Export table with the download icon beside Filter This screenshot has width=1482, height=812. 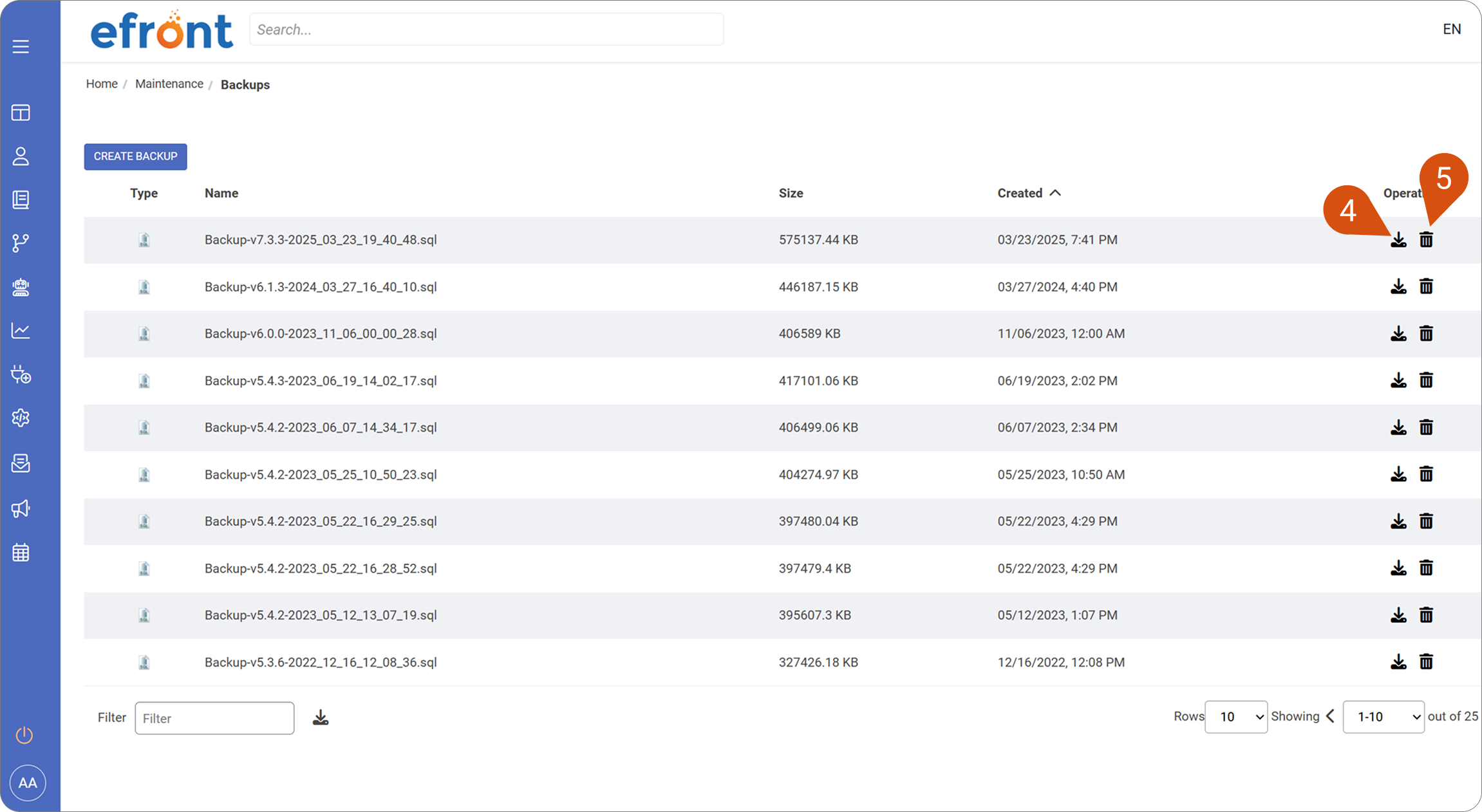(321, 717)
